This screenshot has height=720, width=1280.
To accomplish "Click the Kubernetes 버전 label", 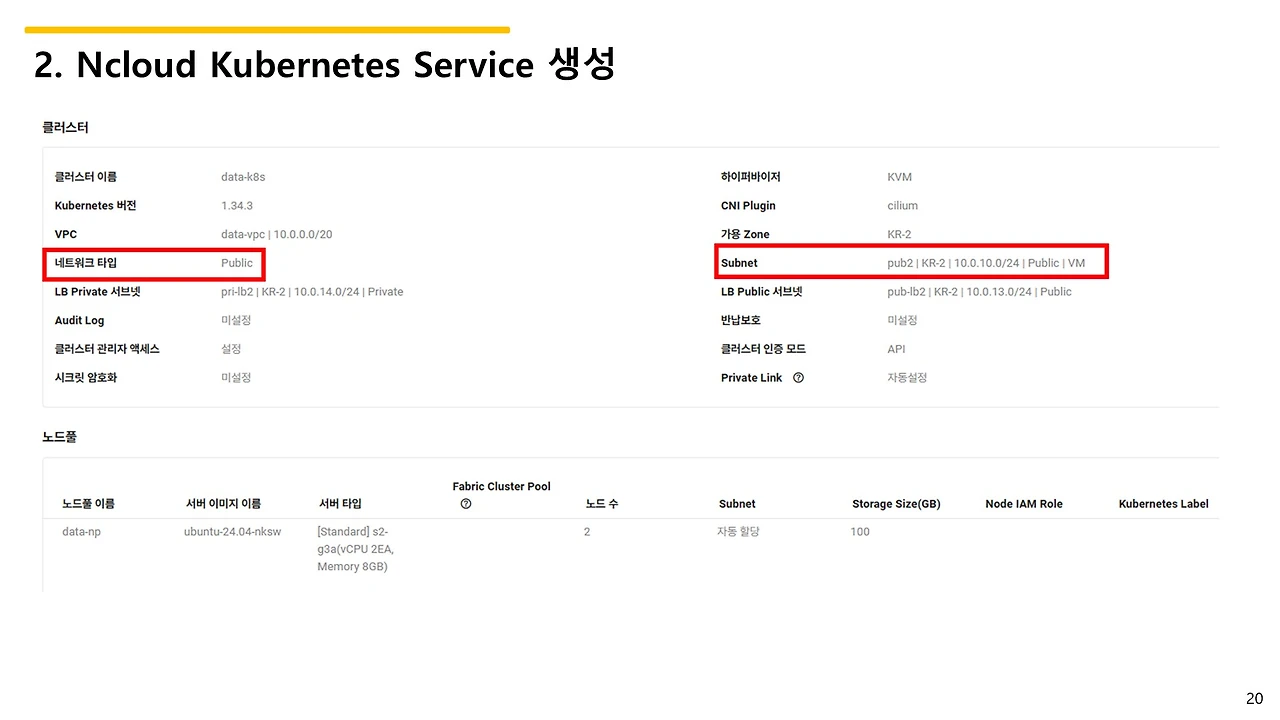I will tap(95, 206).
